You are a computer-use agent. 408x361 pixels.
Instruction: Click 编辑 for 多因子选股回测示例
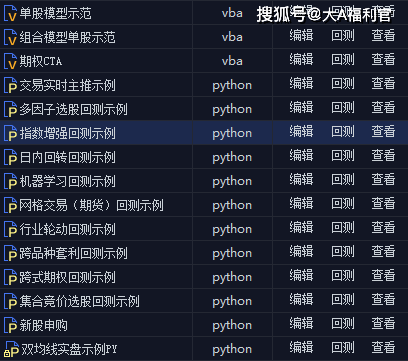click(x=301, y=107)
